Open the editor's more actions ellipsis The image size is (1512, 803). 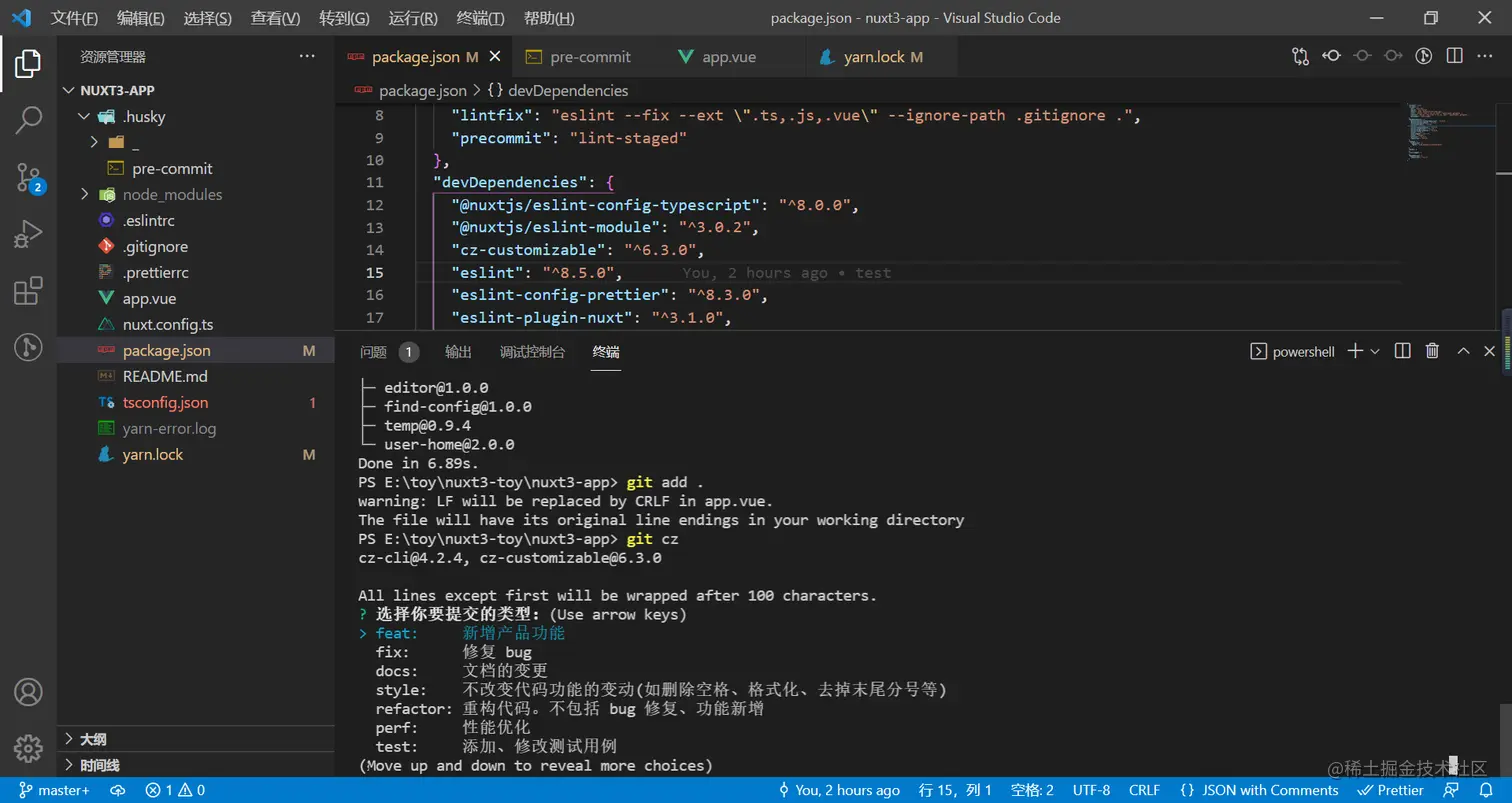point(1486,57)
